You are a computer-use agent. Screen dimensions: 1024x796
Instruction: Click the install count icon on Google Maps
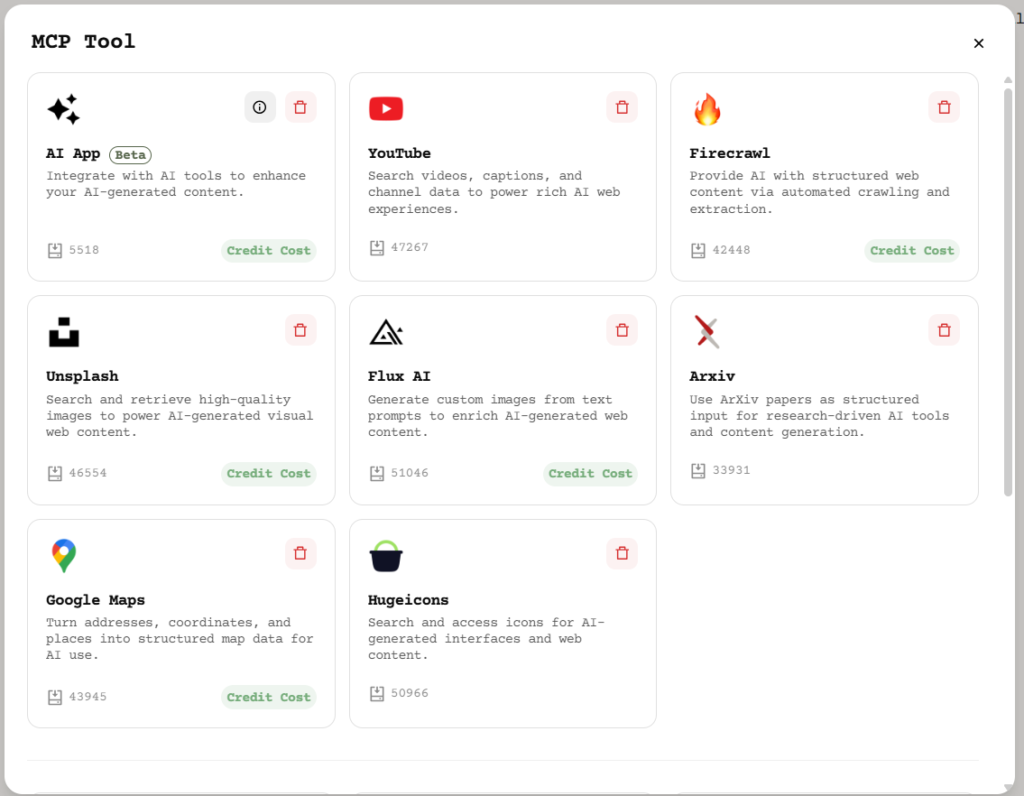tap(55, 697)
